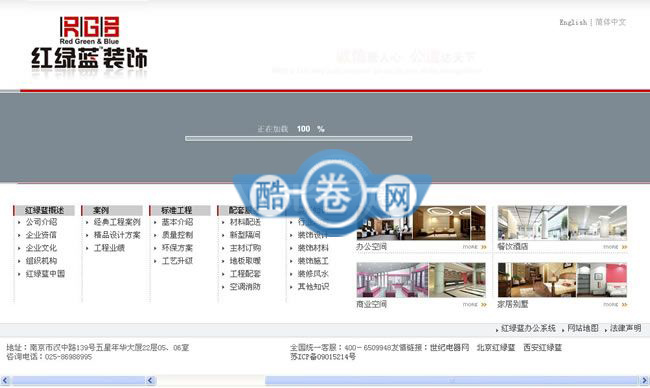Open the 商业空间 photo thumbnail

click(421, 280)
